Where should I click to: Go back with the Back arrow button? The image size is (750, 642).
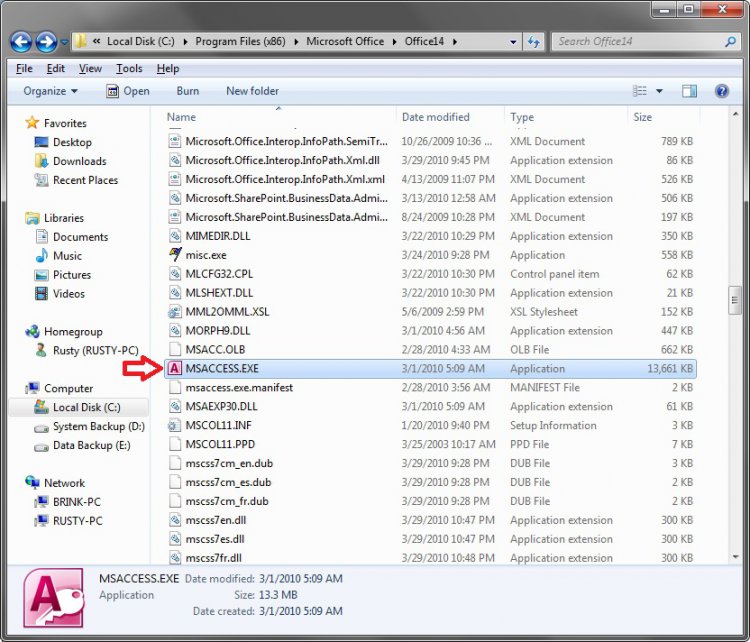[21, 42]
